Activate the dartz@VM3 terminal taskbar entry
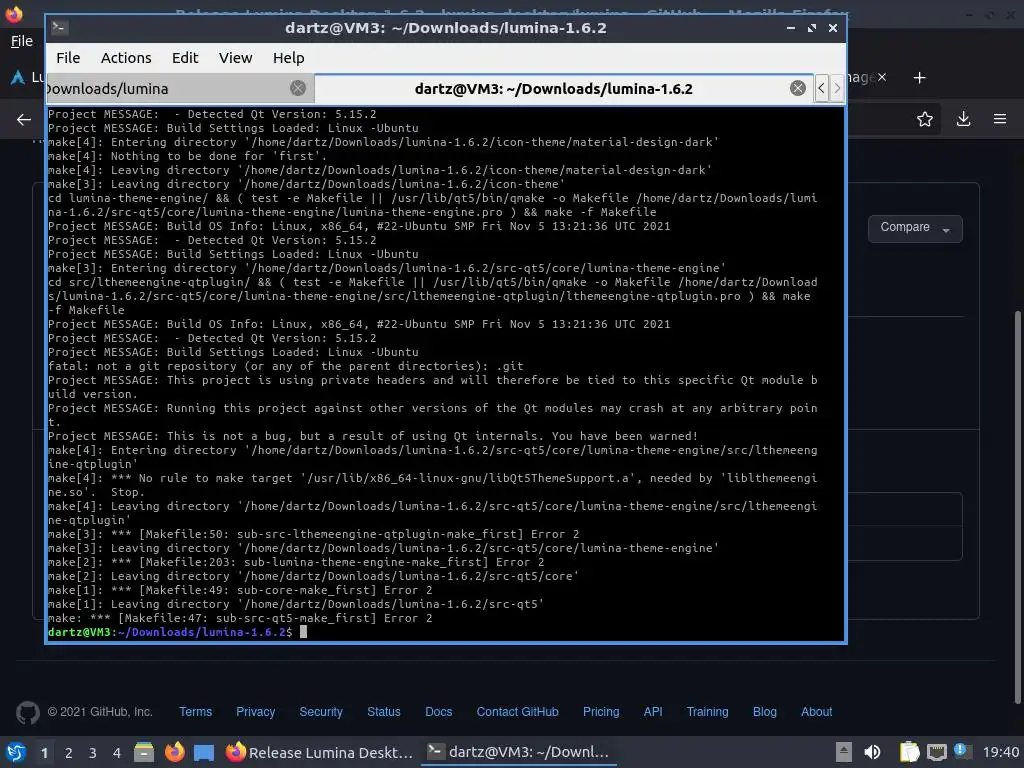This screenshot has height=768, width=1024. coord(519,752)
